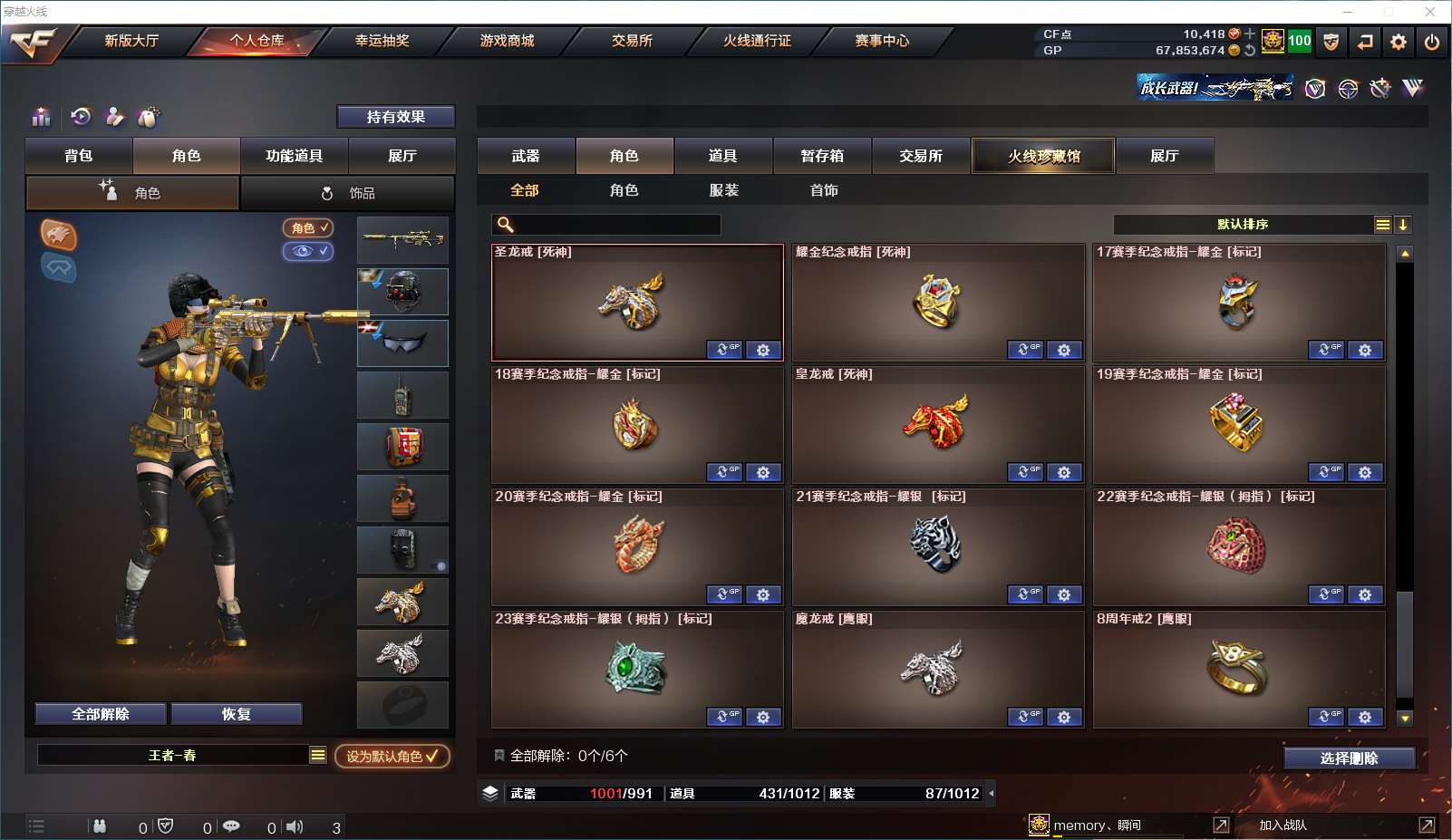1452x840 pixels.
Task: Click the statistics bar chart icon
Action: 42,117
